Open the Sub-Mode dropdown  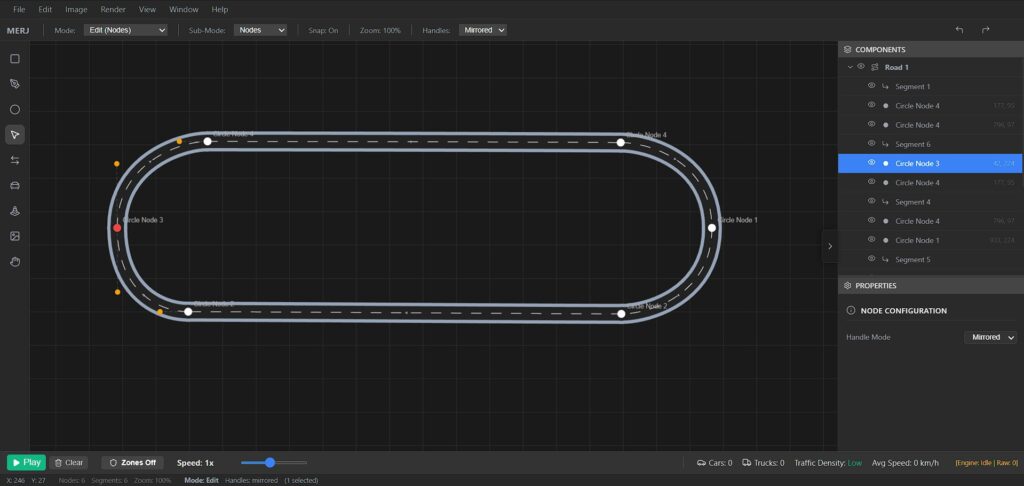(x=260, y=30)
